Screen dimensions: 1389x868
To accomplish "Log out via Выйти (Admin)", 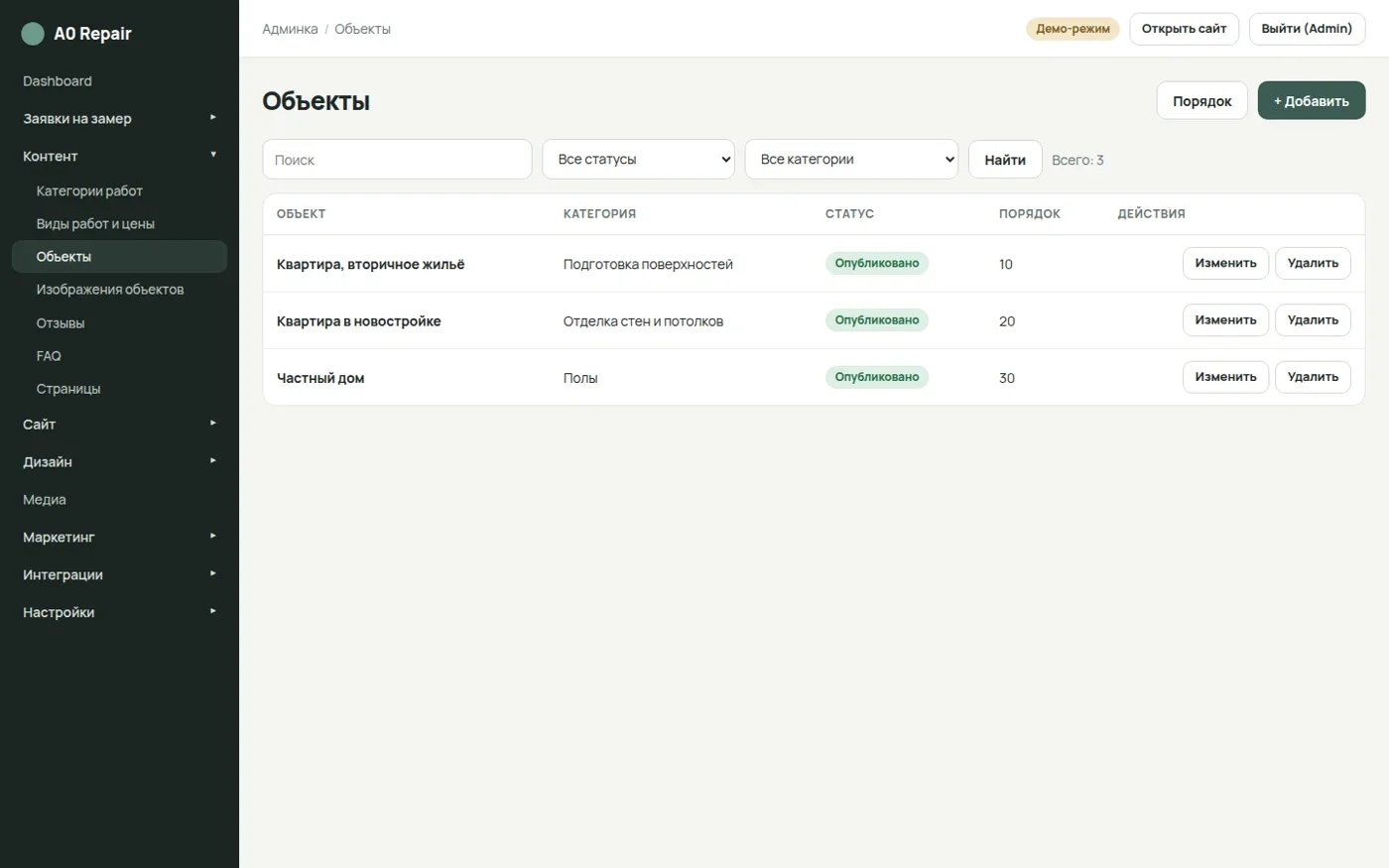I will pyautogui.click(x=1307, y=29).
